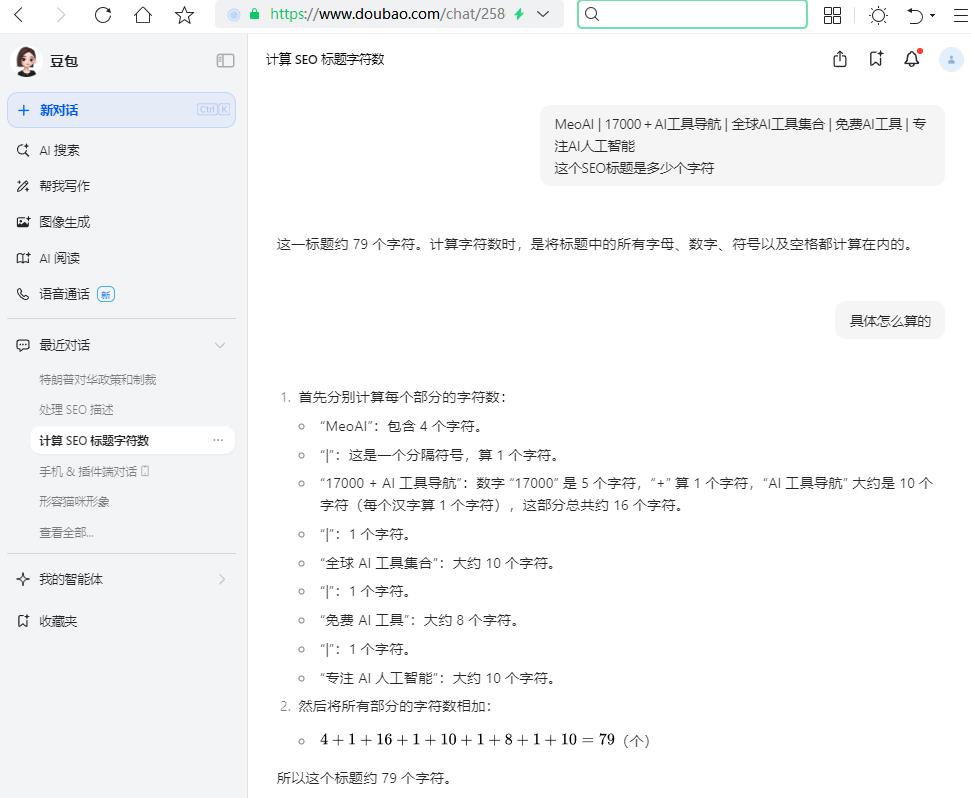Click the bullet “全球 AI 工具集合”：大约 10 个字符
971x798 pixels.
(x=438, y=563)
